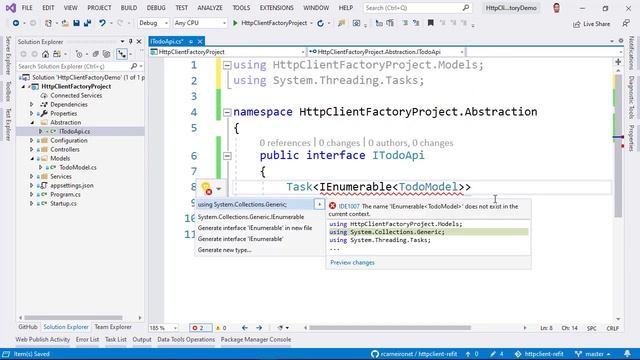Image resolution: width=640 pixels, height=360 pixels.
Task: Click the search magnifier in Solution Explorer
Action: click(133, 66)
